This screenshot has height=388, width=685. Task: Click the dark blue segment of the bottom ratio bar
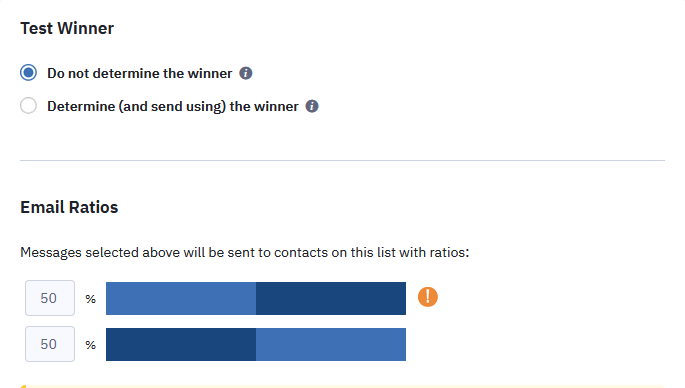pos(181,344)
